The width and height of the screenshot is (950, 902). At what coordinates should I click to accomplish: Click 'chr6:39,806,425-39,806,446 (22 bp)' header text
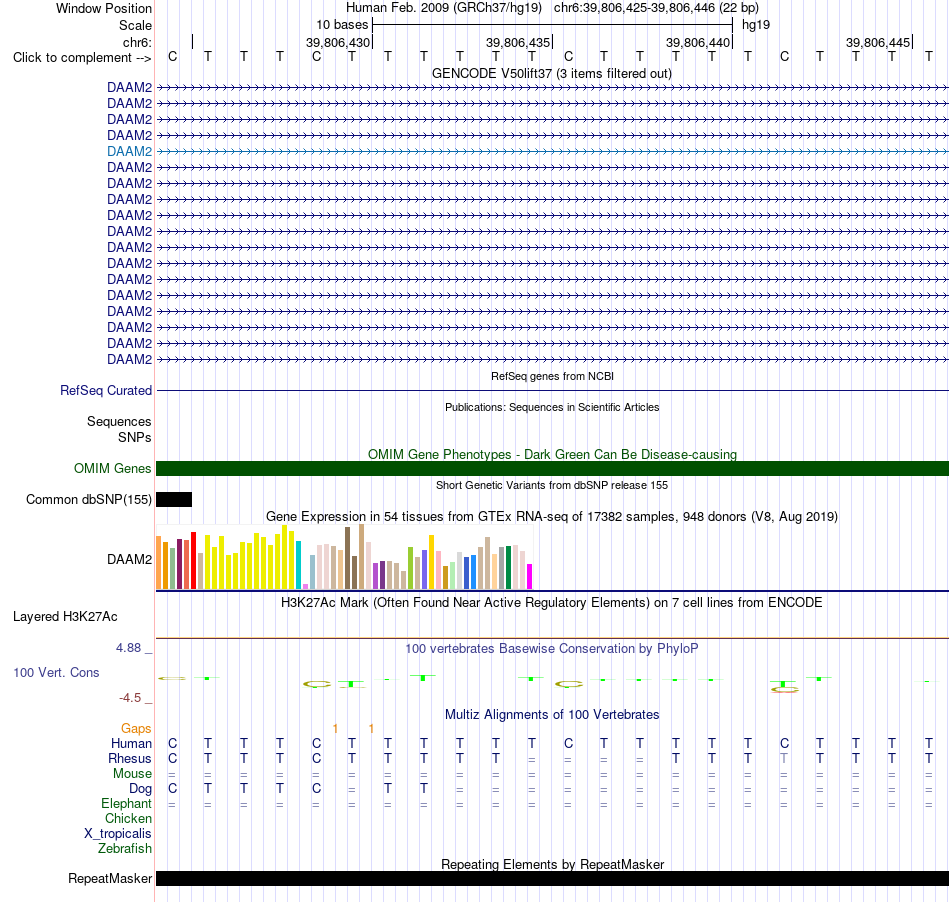656,8
